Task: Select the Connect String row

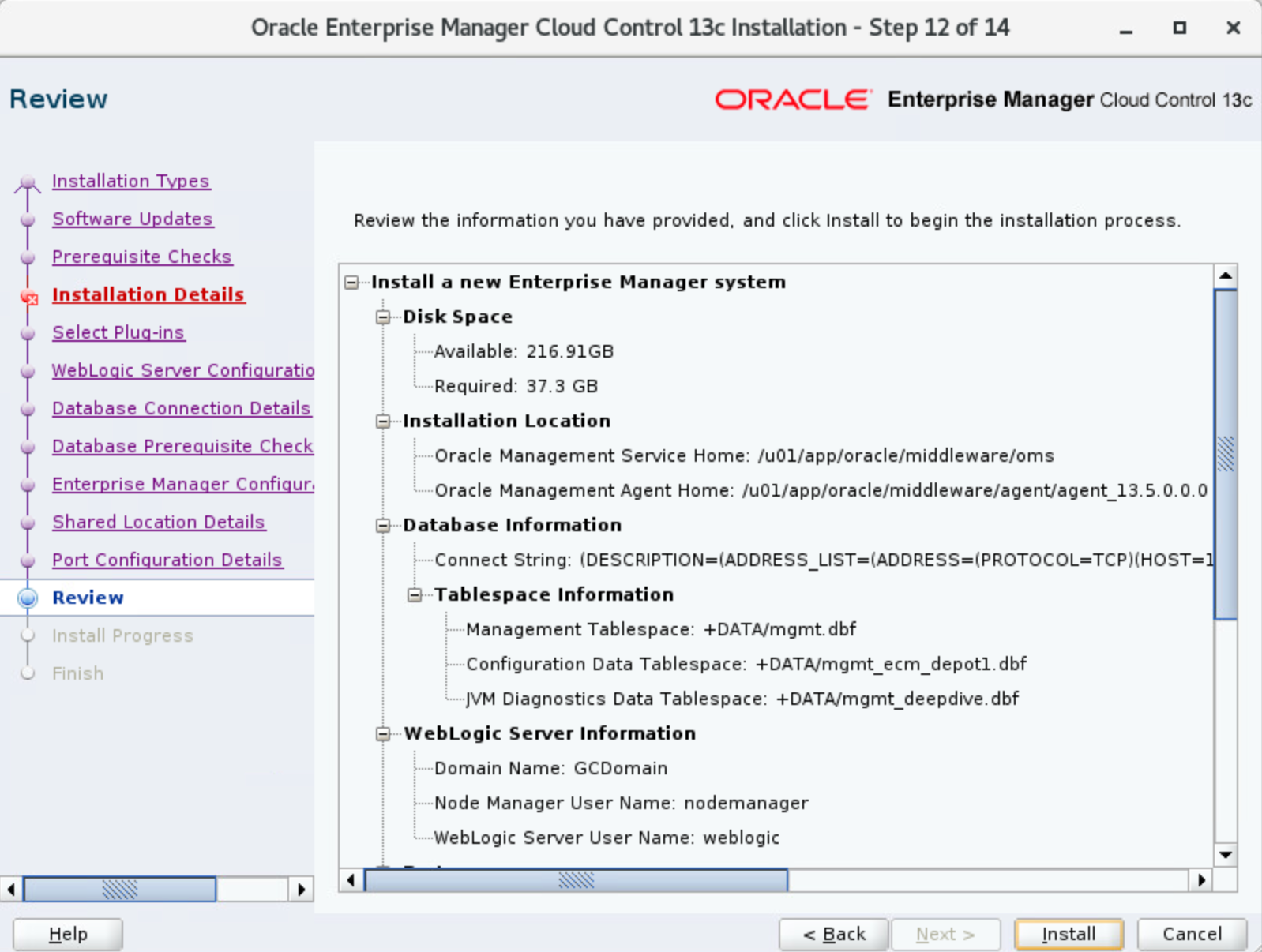Action: pos(823,560)
